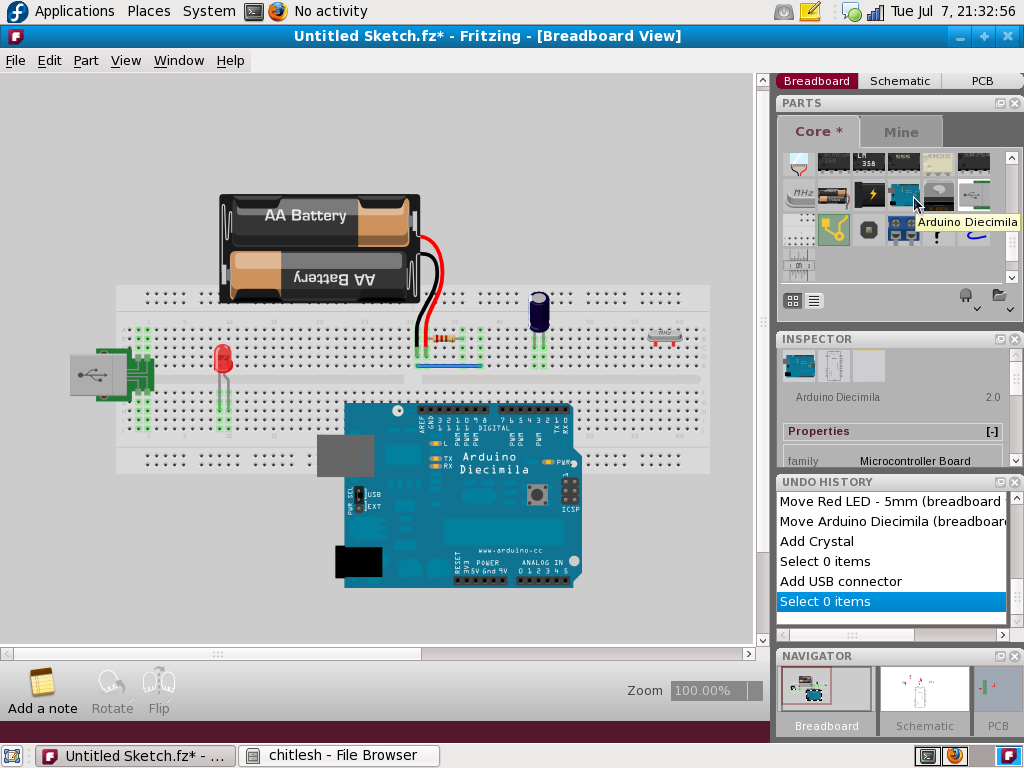The image size is (1024, 768).
Task: Switch to chitlesh File Browser taskbar window
Action: 339,756
